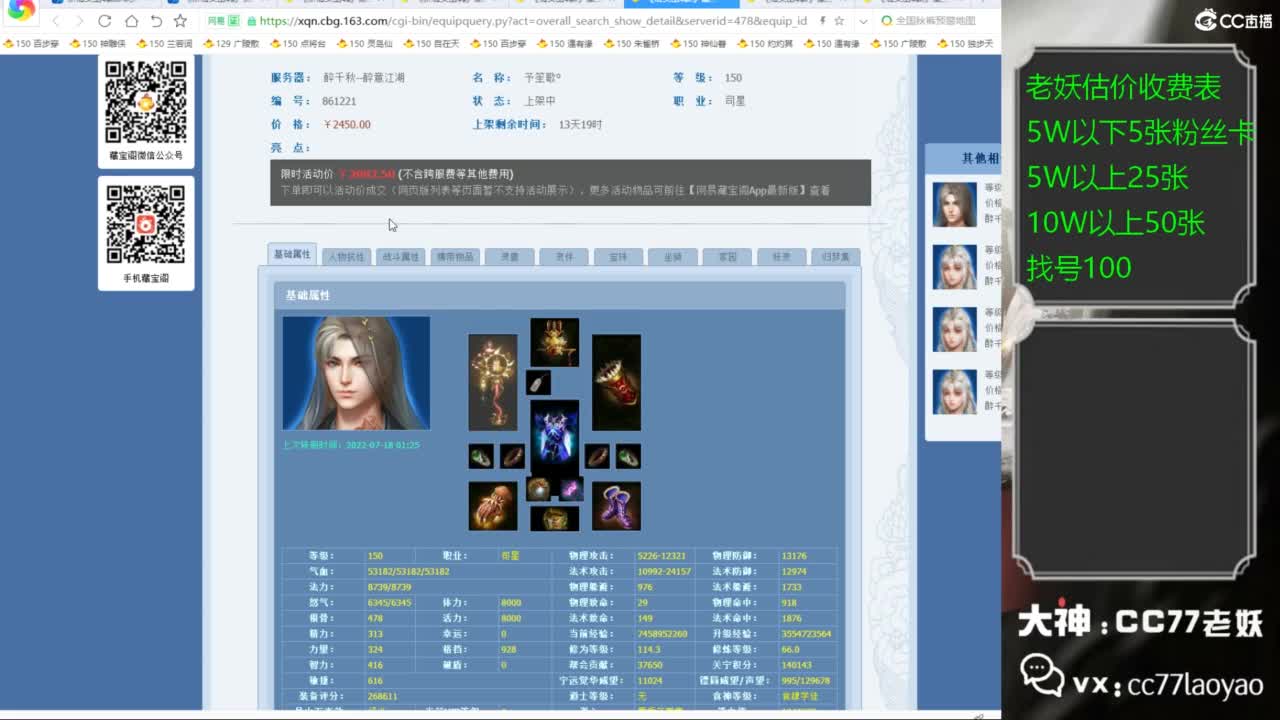Go back using the browser back arrow
1280x720 pixels.
[x=55, y=21]
